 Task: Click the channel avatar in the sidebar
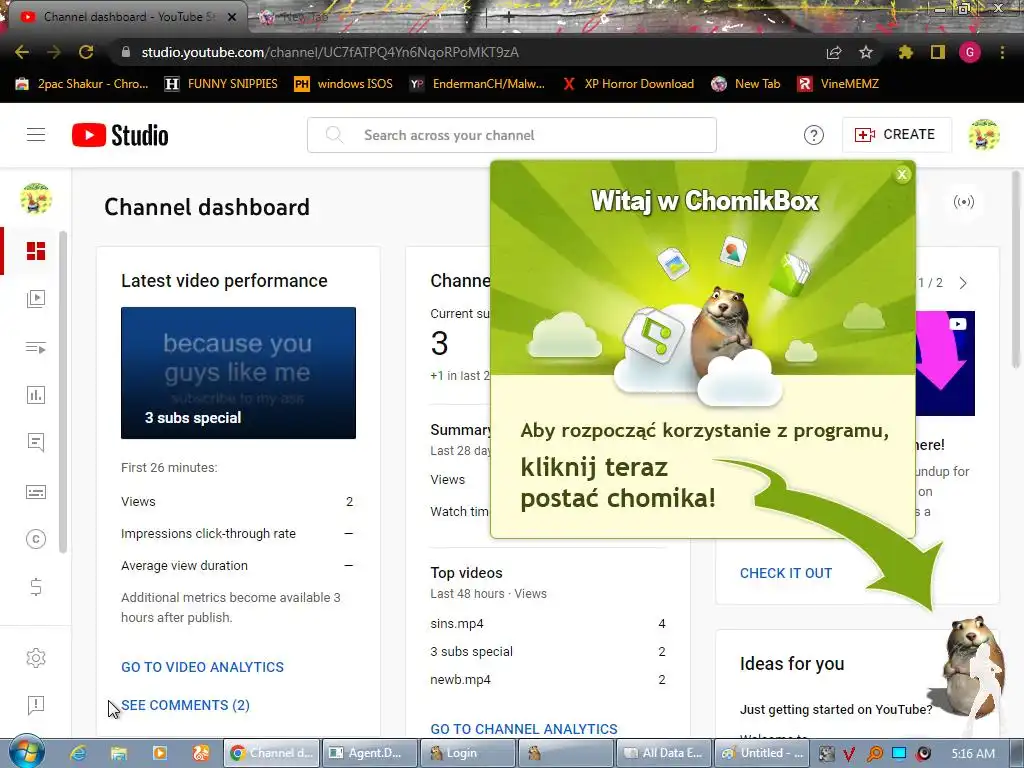point(36,199)
